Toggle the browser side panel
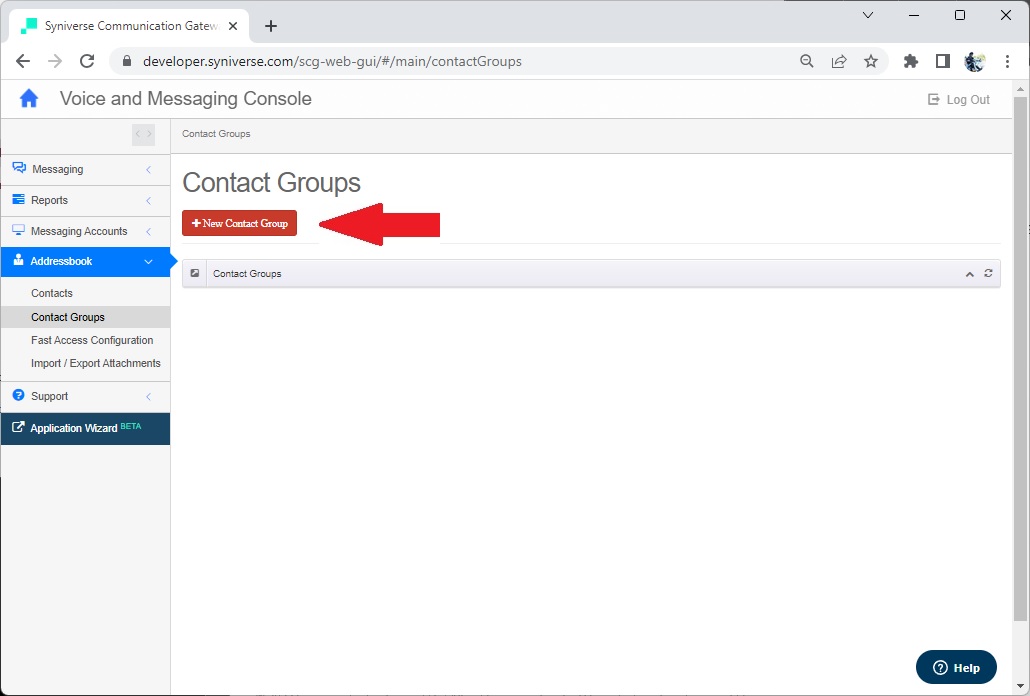 tap(943, 61)
